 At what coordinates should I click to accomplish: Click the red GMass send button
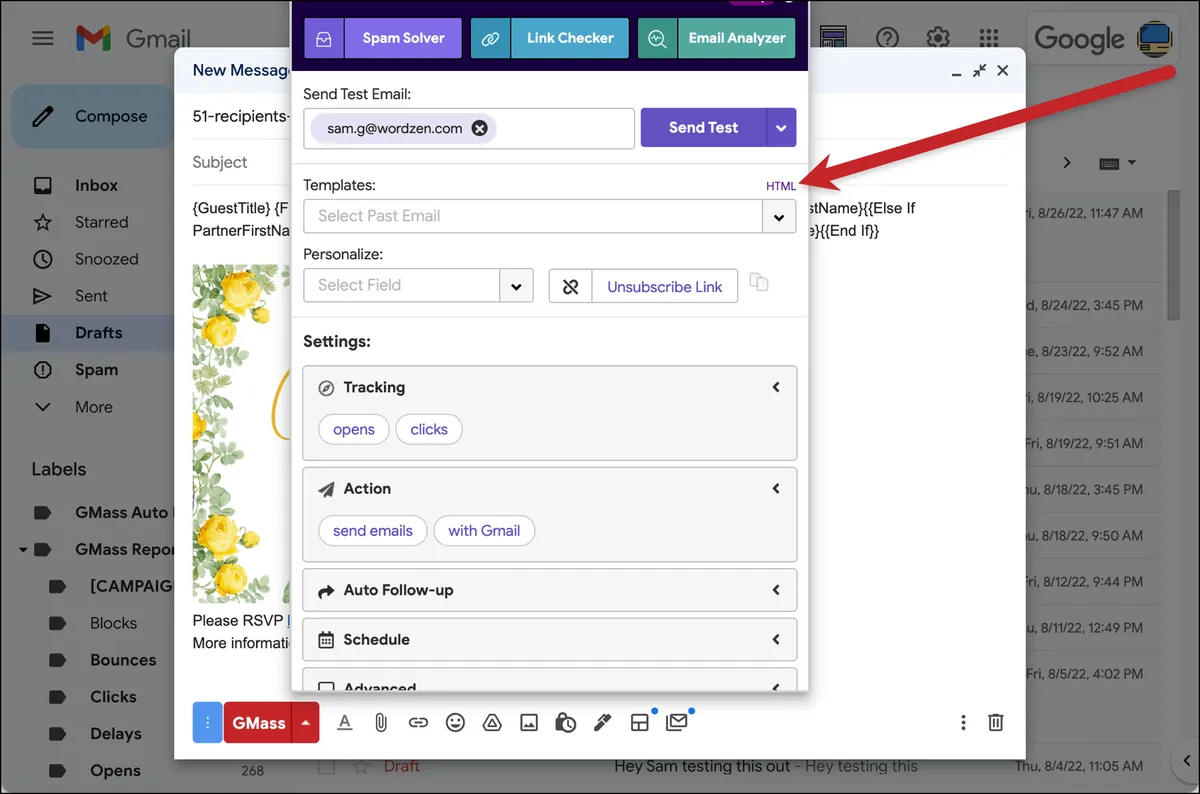click(x=258, y=722)
